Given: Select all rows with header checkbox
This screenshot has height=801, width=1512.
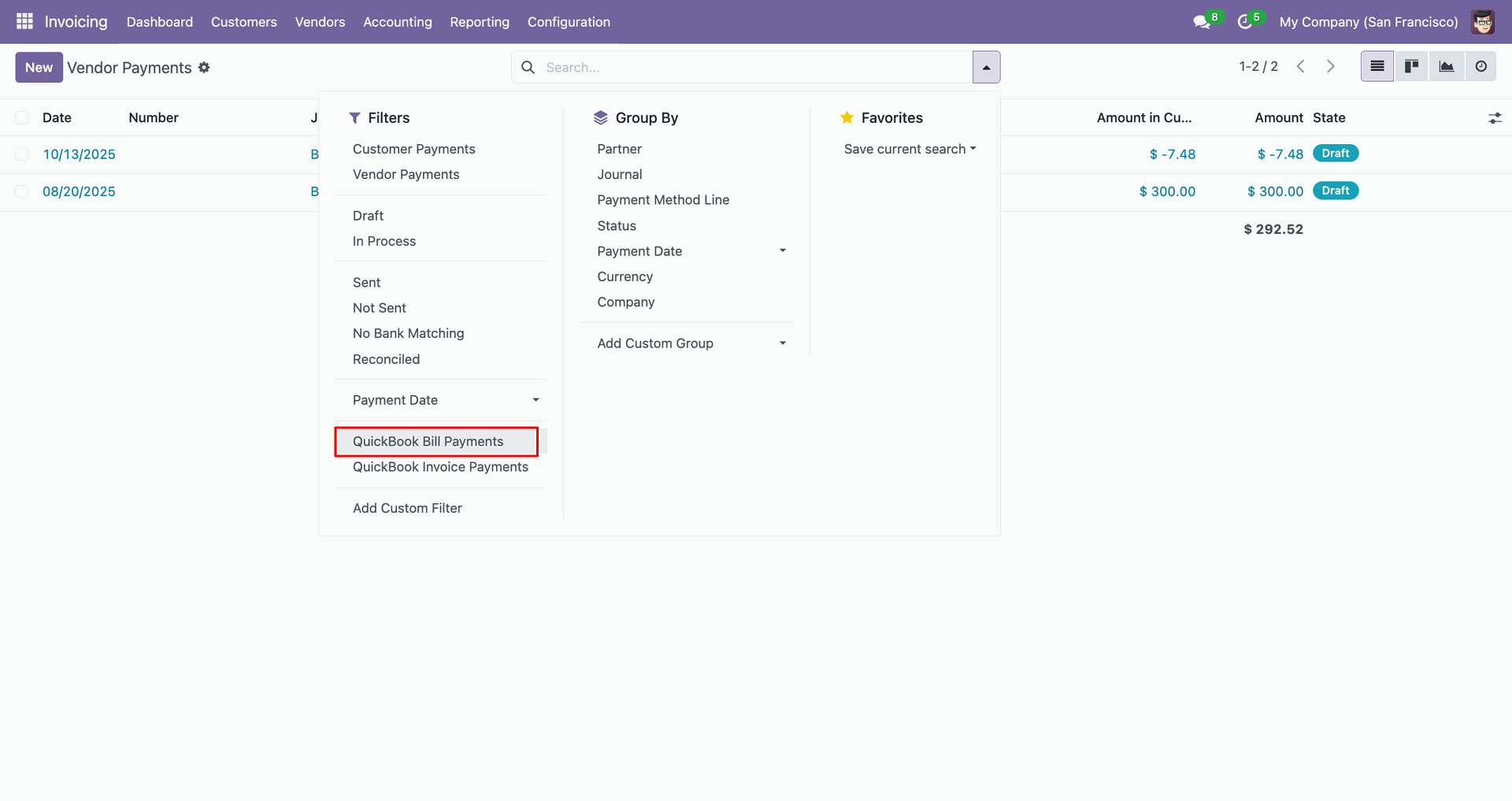Looking at the screenshot, I should [x=22, y=118].
